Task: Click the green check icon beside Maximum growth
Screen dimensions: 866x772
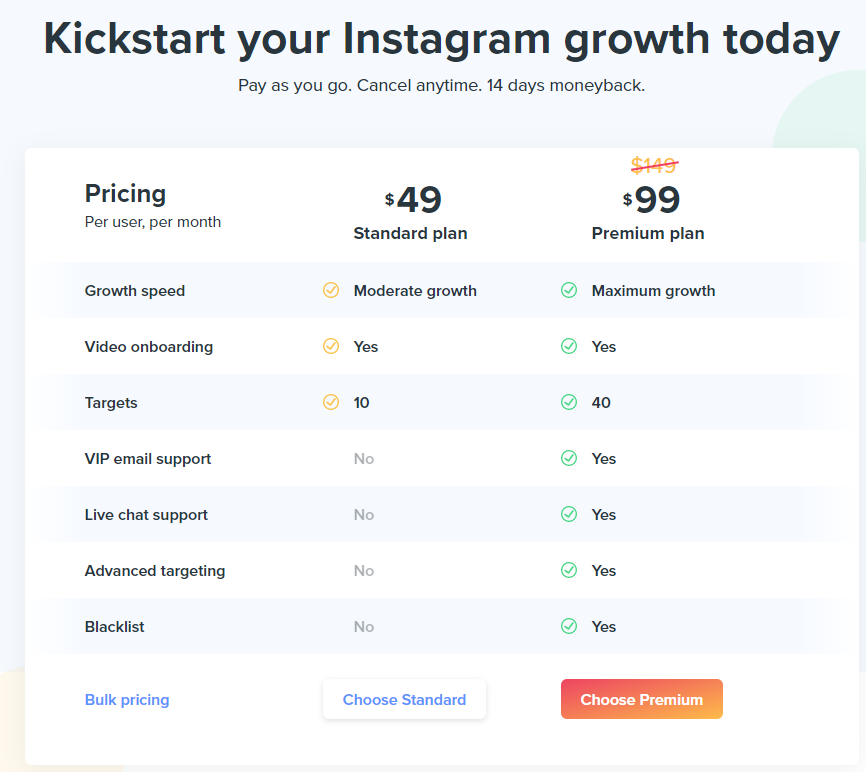Action: (x=569, y=290)
